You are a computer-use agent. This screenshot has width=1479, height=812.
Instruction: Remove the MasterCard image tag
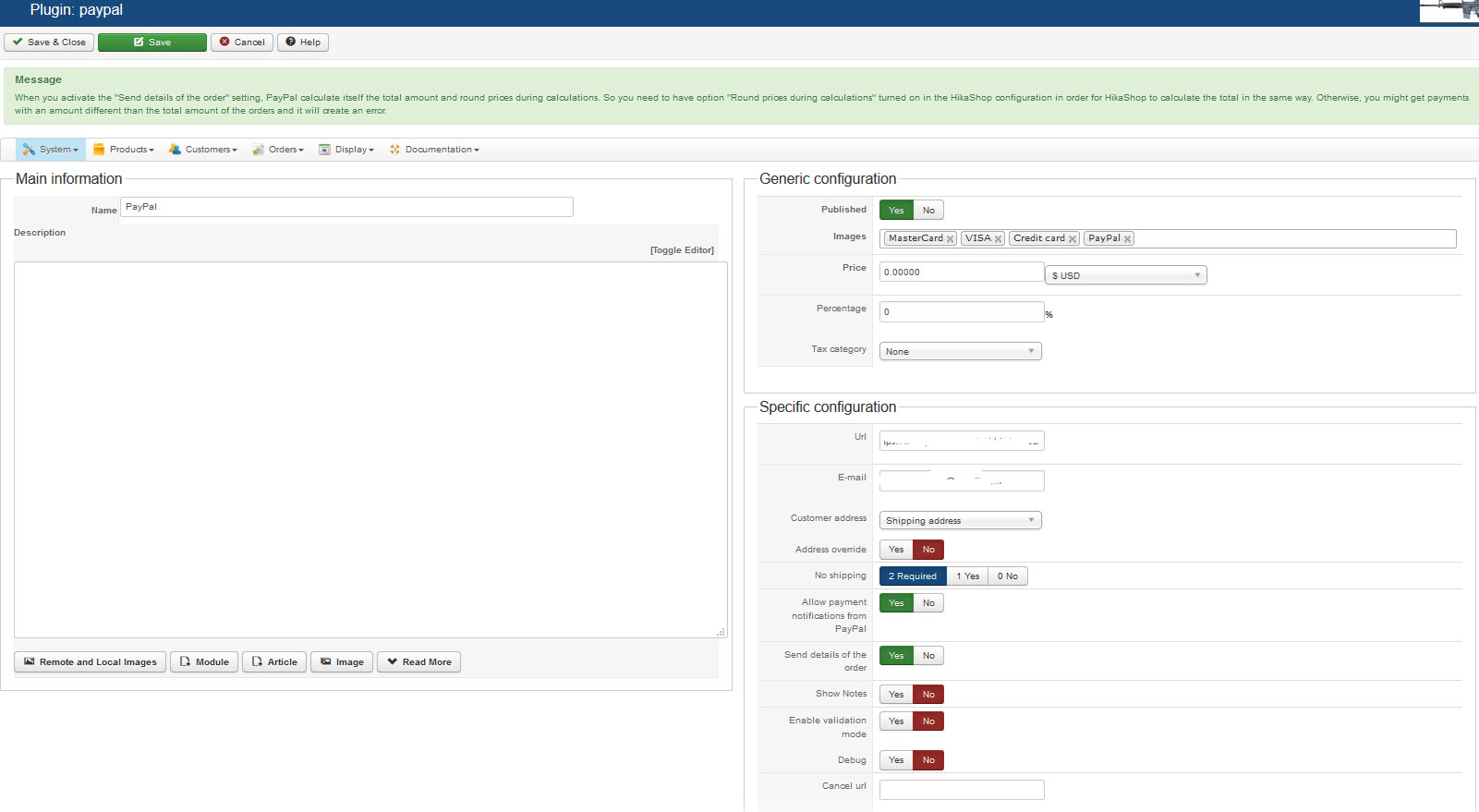pos(950,239)
